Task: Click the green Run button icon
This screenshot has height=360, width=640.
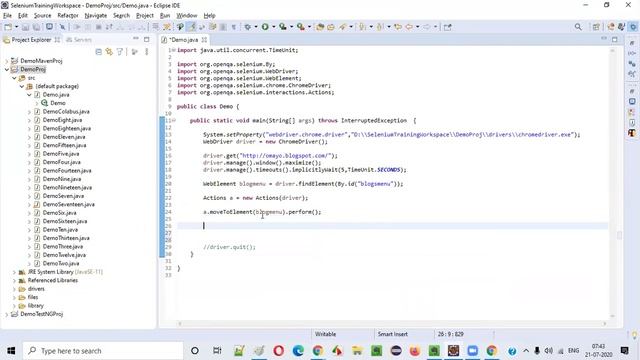Action: 265,27
